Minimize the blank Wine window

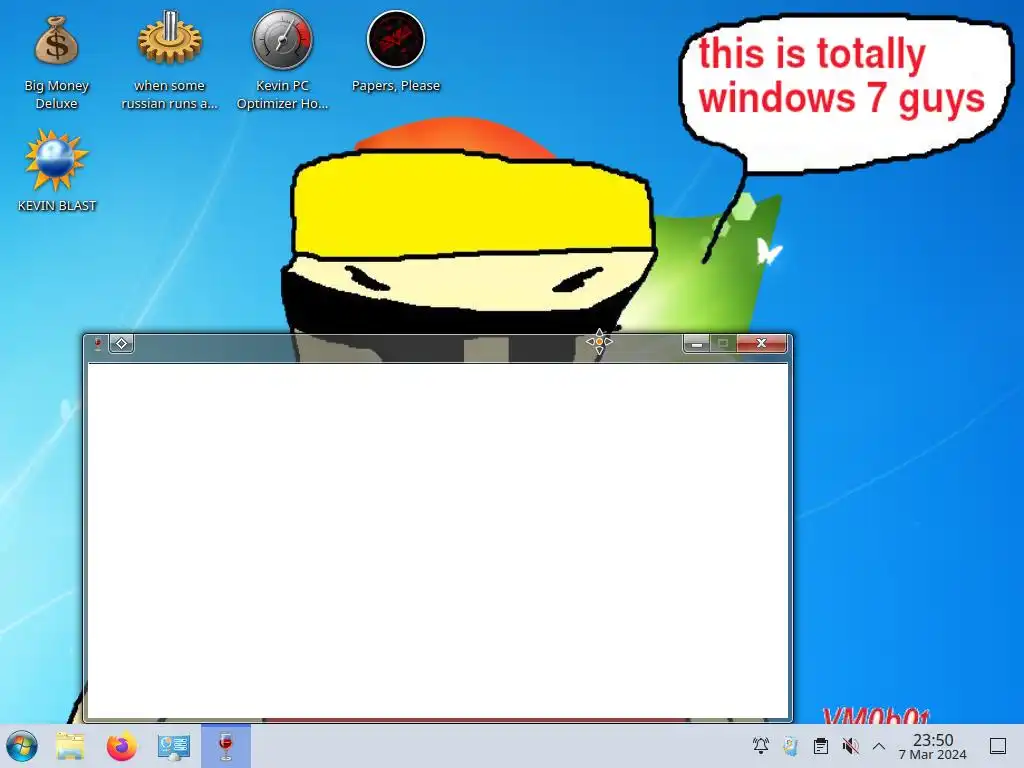click(x=696, y=344)
